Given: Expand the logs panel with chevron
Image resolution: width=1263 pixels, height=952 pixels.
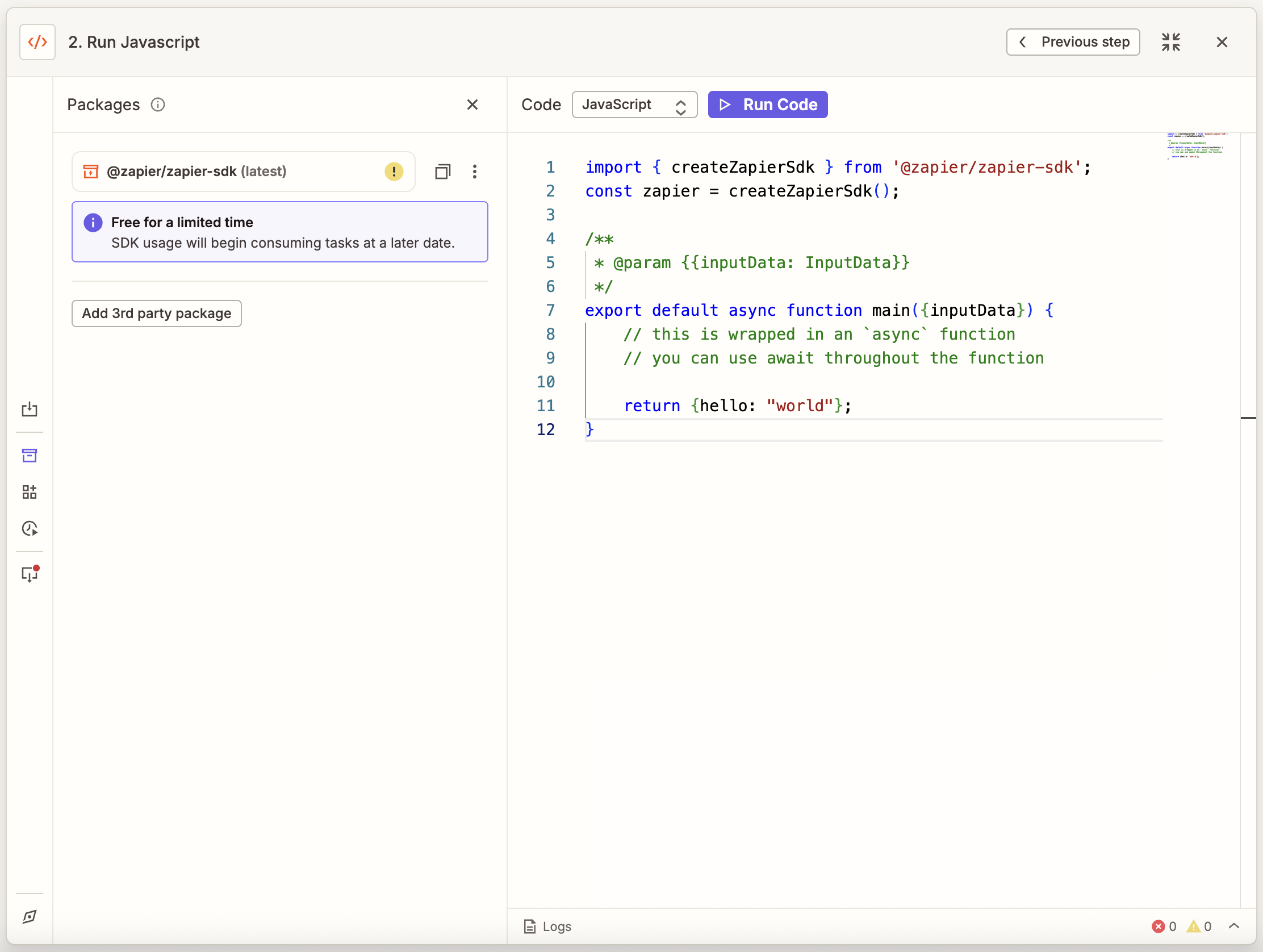Looking at the screenshot, I should (1234, 926).
